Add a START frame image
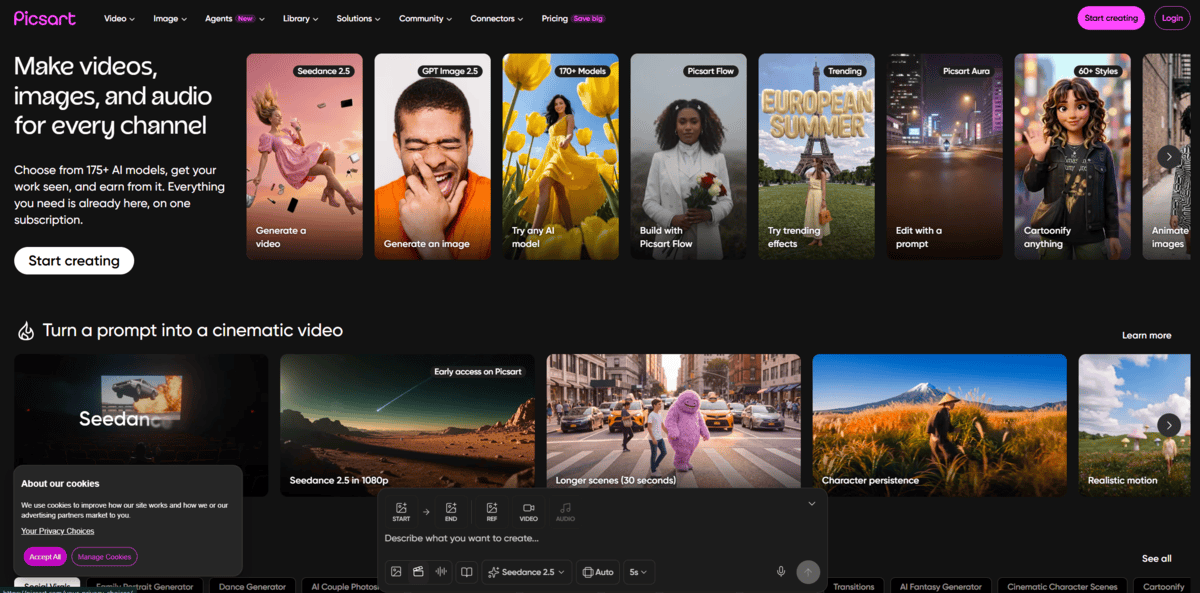1200x593 pixels. [401, 512]
